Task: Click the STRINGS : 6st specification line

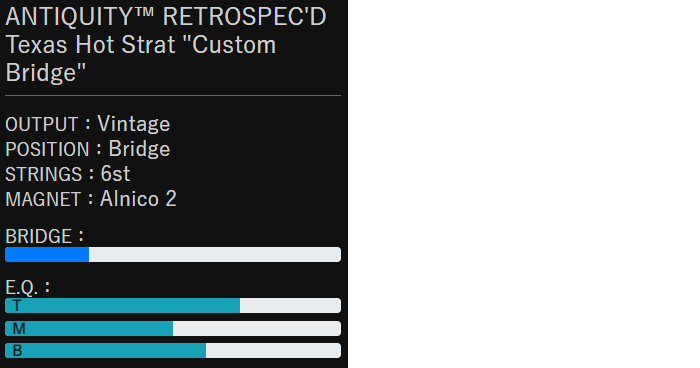Action: pos(67,174)
